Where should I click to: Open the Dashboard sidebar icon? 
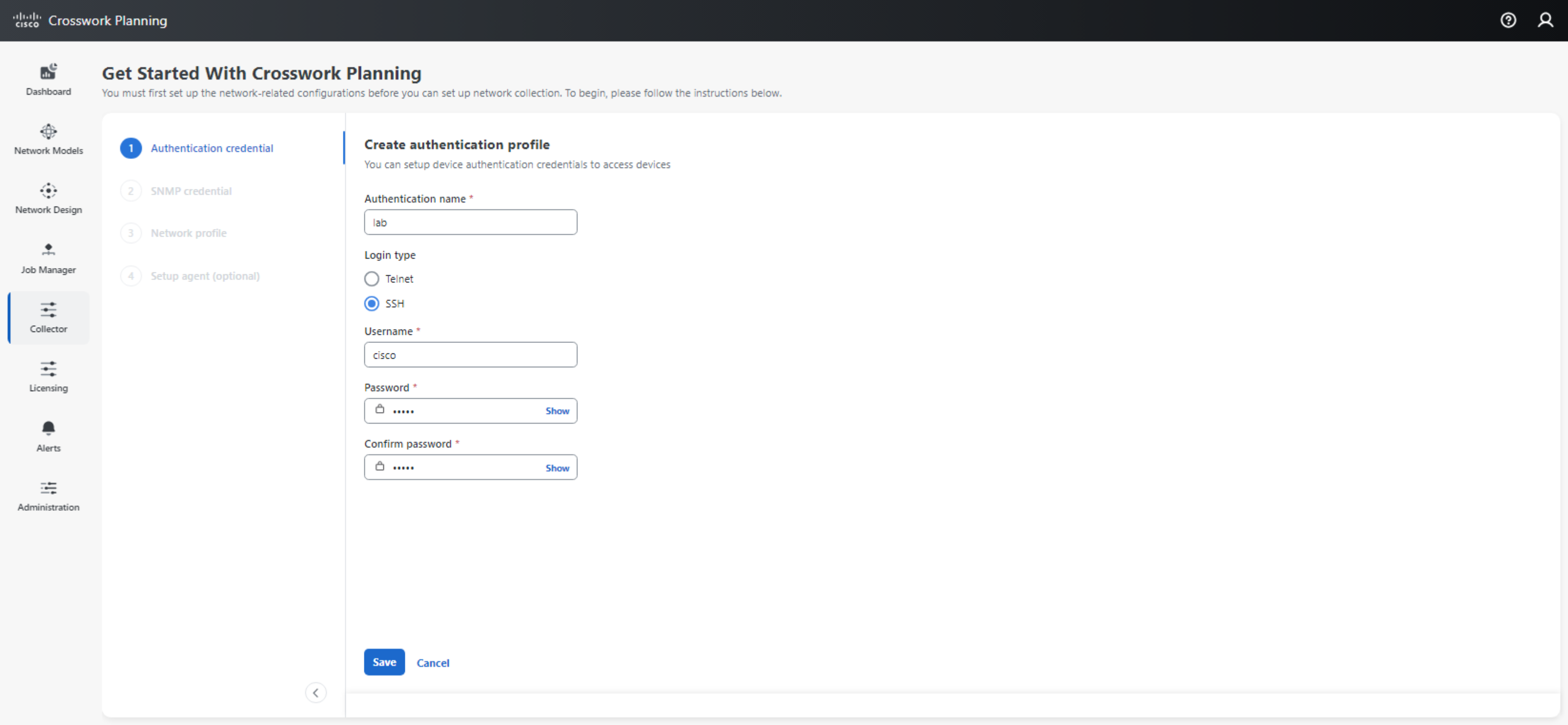[48, 79]
